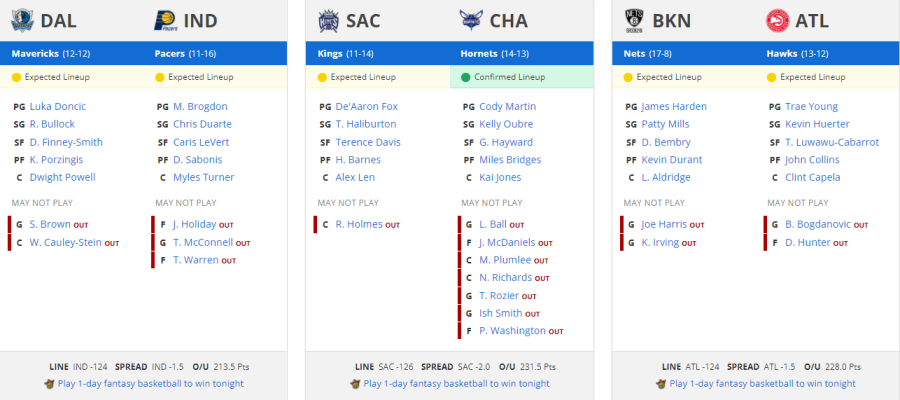View injured player L. Ball
The image size is (900, 400).
coord(493,224)
